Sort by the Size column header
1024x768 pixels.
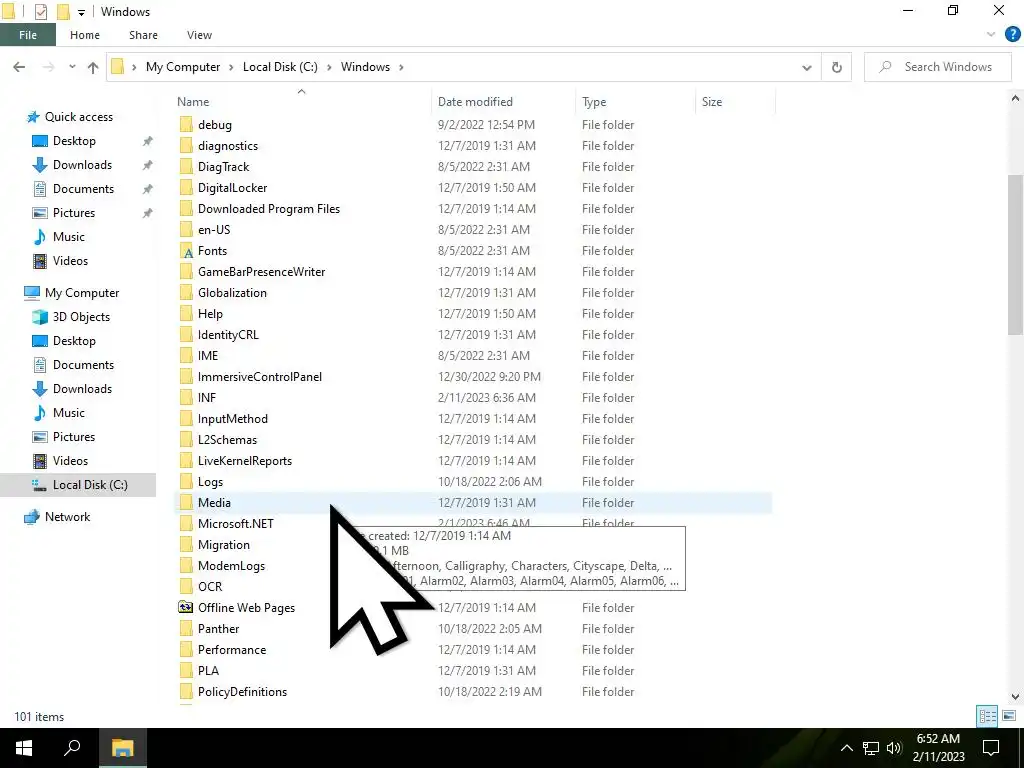tap(712, 102)
